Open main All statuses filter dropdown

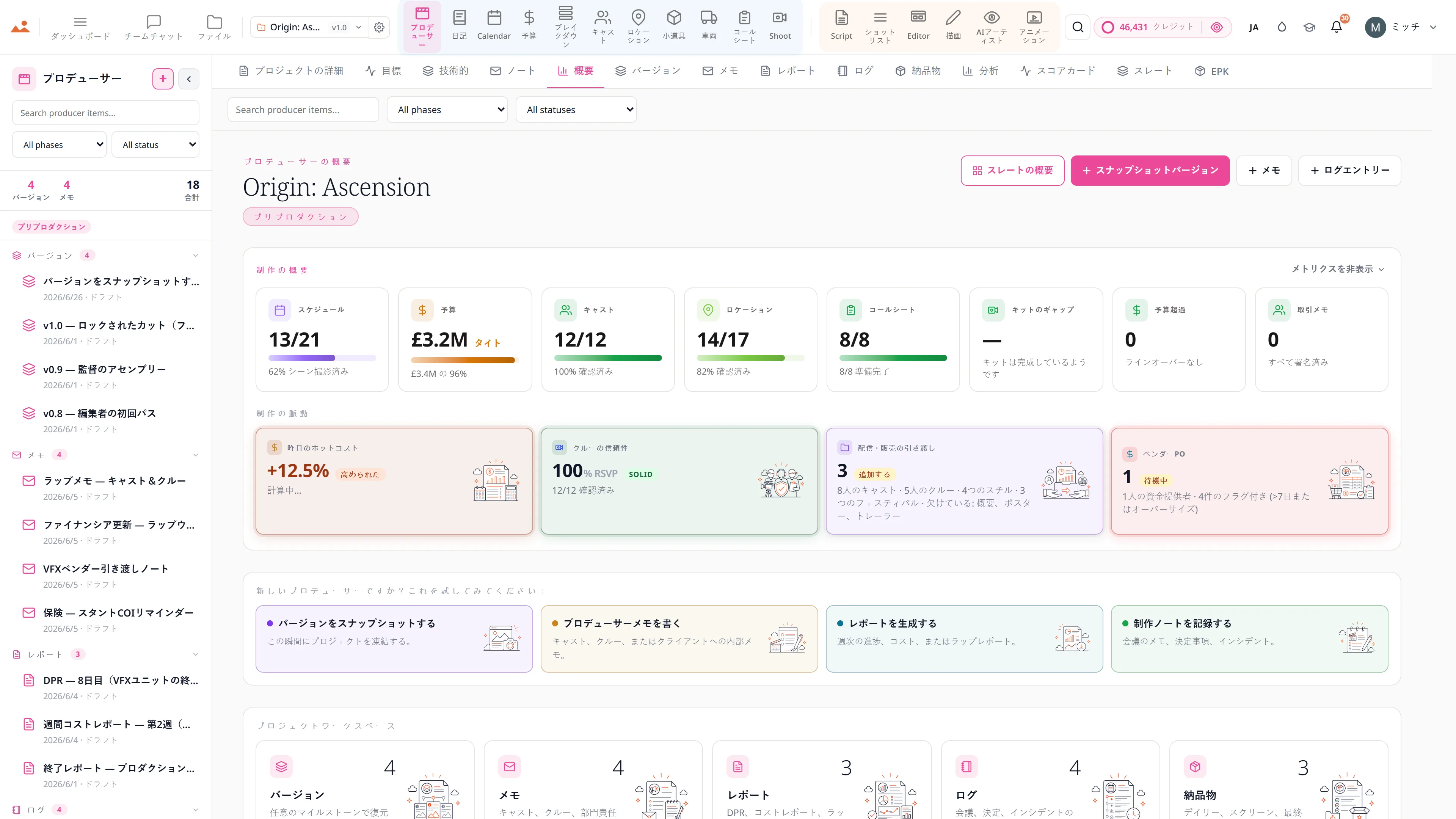pos(576,110)
